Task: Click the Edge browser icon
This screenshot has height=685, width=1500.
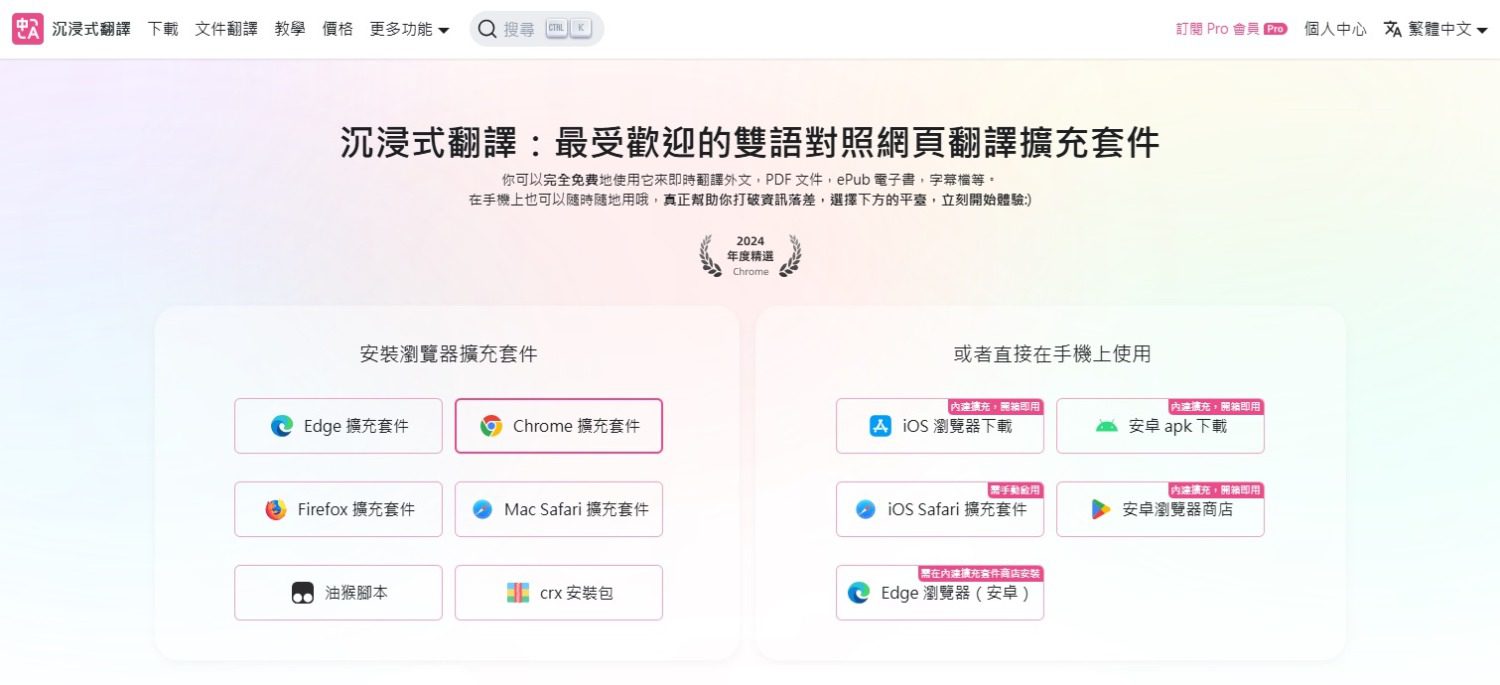Action: pyautogui.click(x=282, y=426)
